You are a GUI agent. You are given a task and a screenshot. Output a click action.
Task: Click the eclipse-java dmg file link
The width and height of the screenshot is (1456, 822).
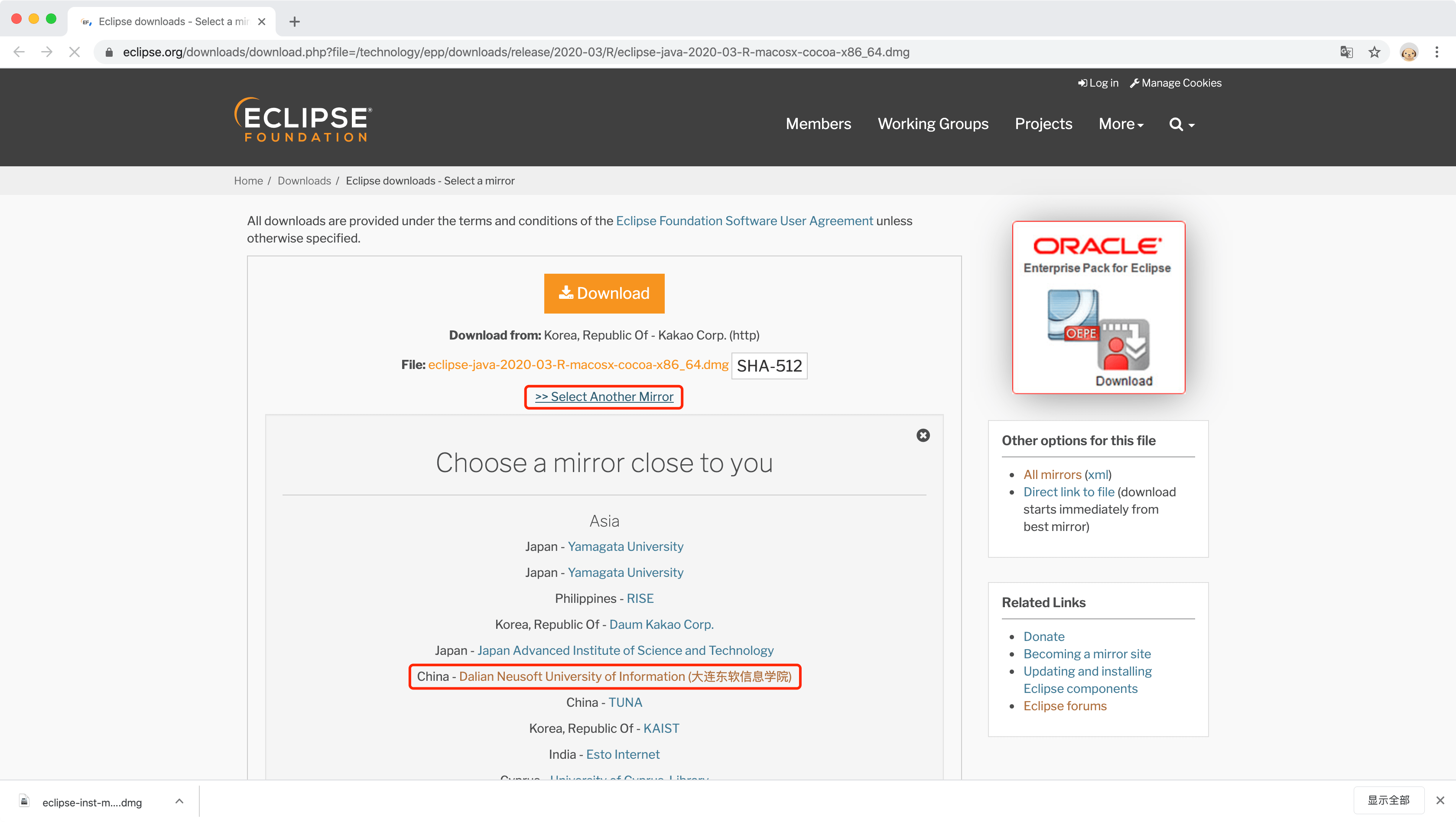[x=578, y=365]
